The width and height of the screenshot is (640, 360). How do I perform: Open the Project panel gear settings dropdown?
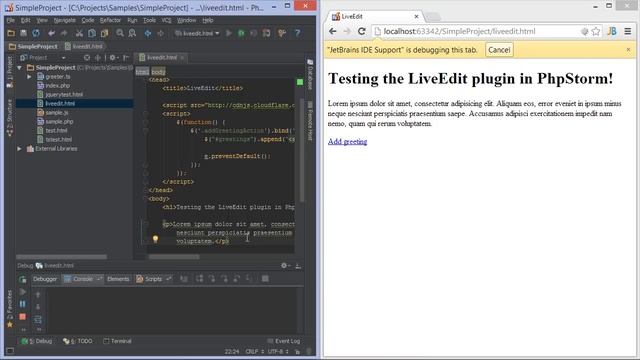click(x=113, y=58)
